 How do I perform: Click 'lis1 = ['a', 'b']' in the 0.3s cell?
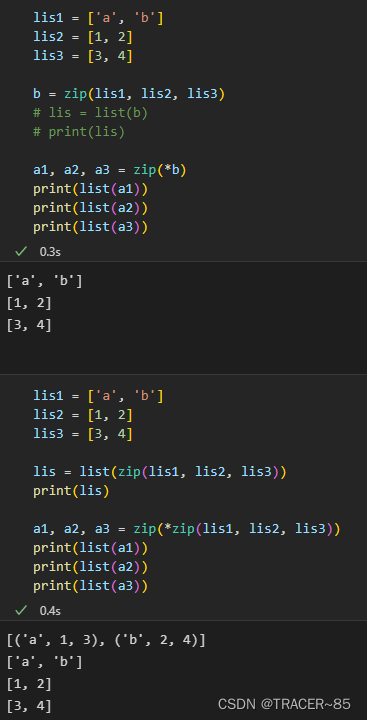coord(98,18)
